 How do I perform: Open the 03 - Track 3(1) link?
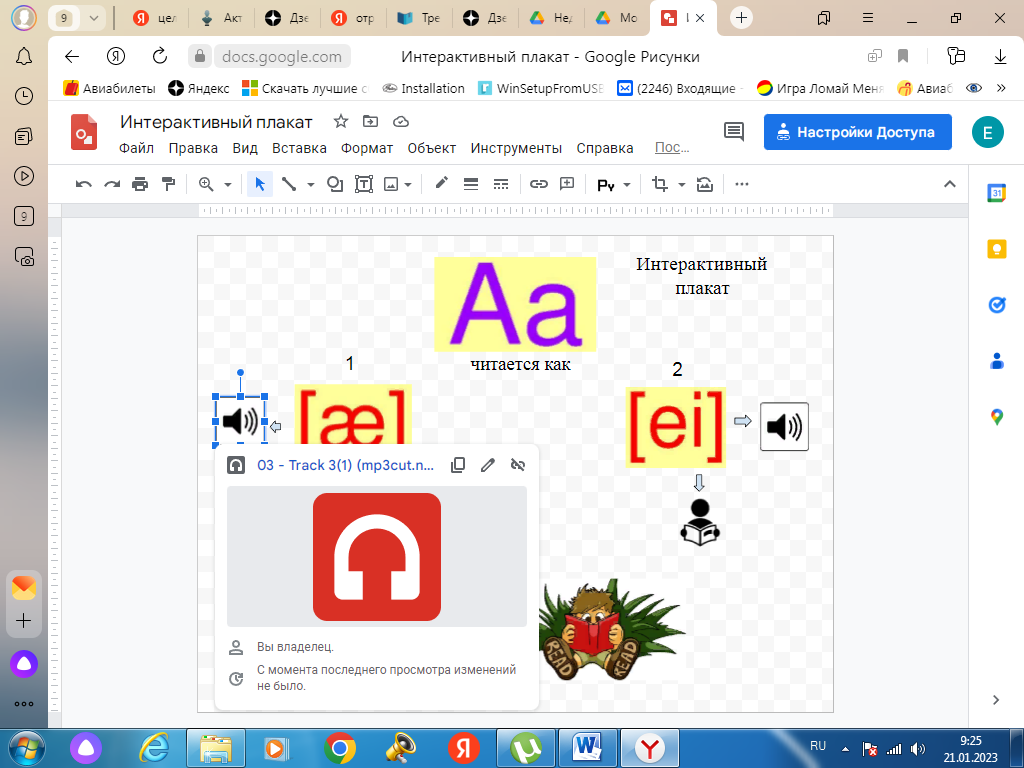(346, 465)
